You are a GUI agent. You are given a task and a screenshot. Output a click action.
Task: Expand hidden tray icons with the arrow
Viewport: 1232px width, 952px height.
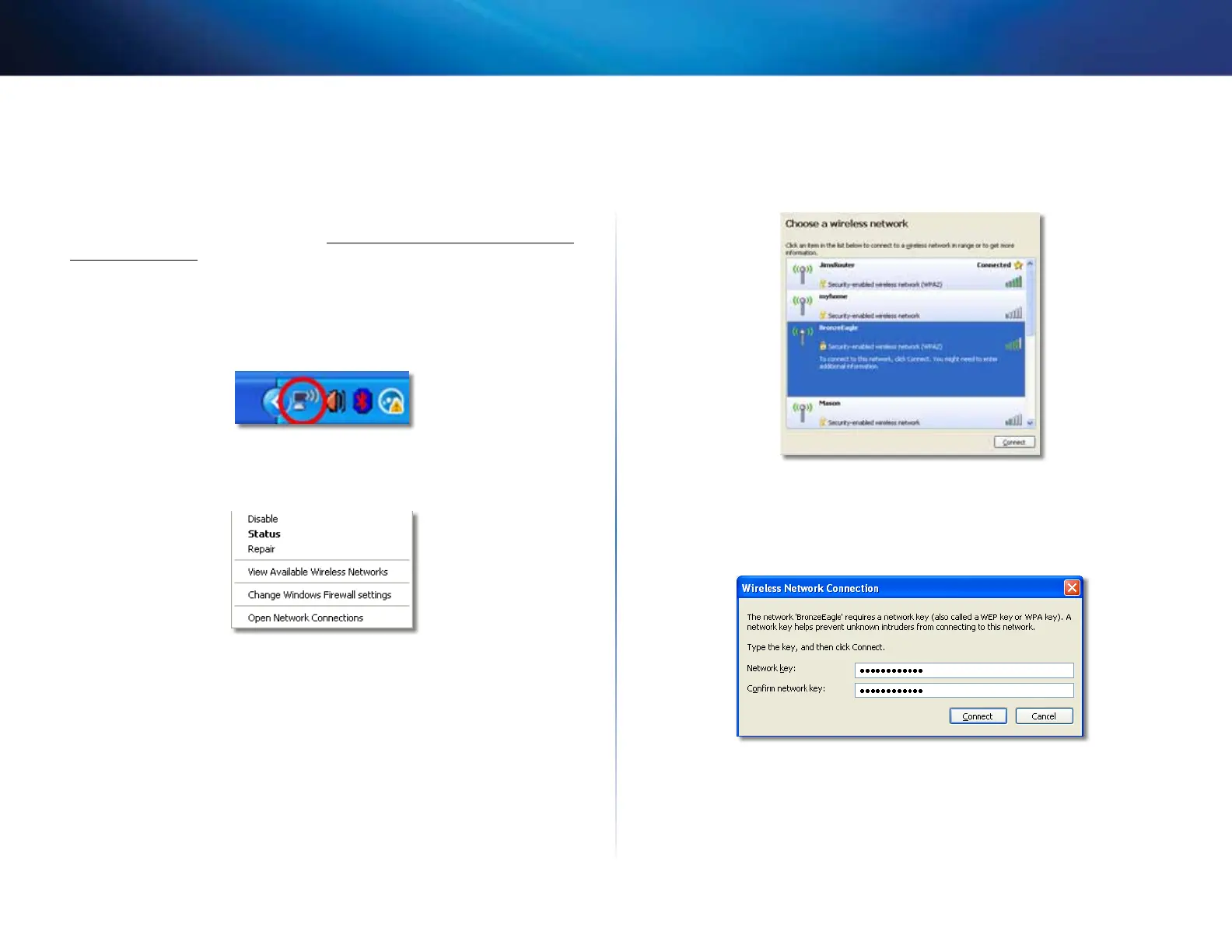[272, 402]
